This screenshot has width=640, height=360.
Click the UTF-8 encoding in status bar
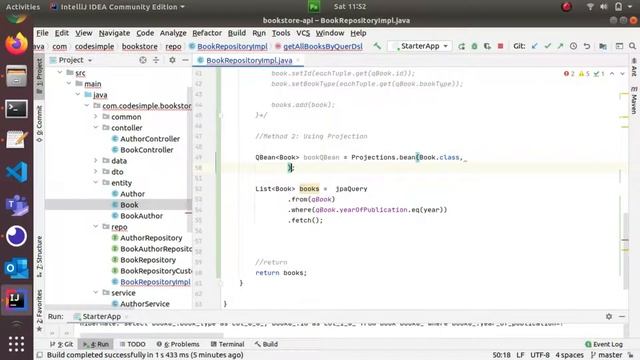[540, 355]
